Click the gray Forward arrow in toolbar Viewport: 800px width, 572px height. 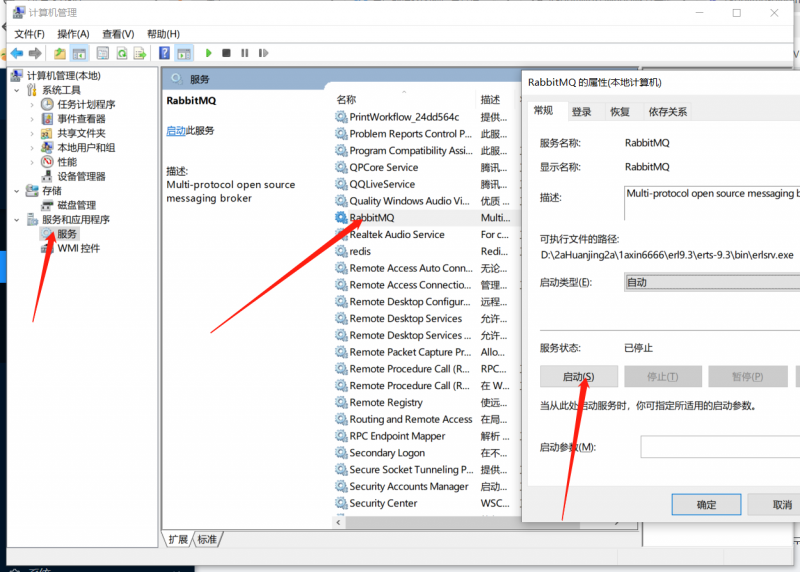click(x=35, y=53)
